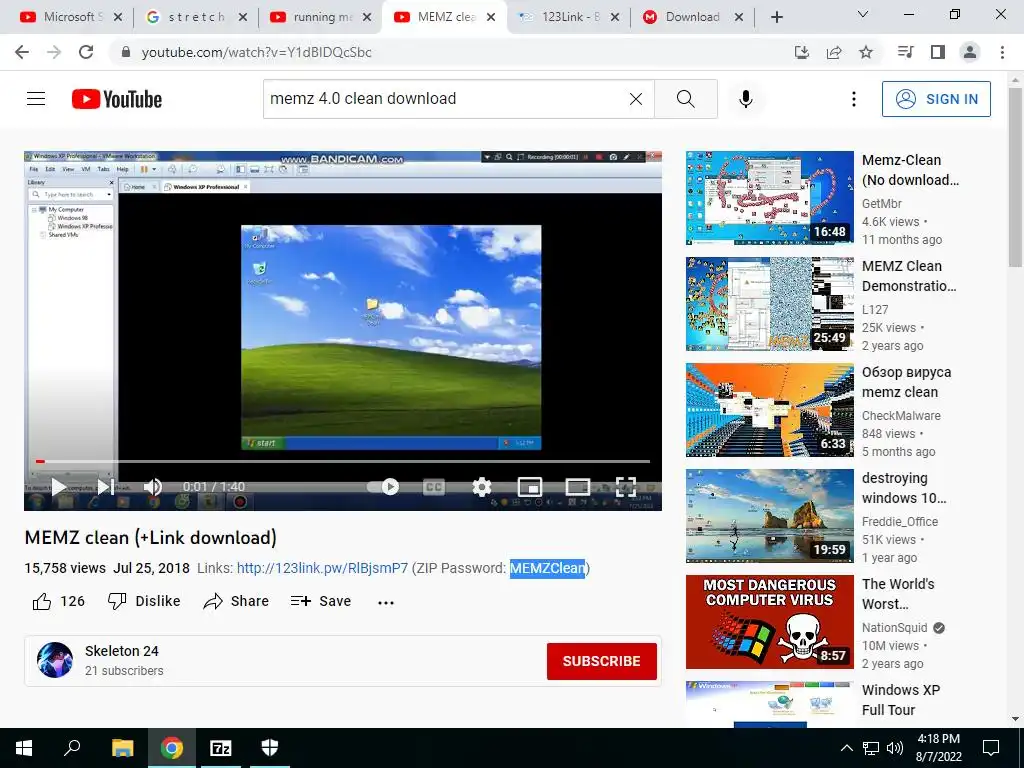1024x768 pixels.
Task: Skip to the next video
Action: click(106, 487)
